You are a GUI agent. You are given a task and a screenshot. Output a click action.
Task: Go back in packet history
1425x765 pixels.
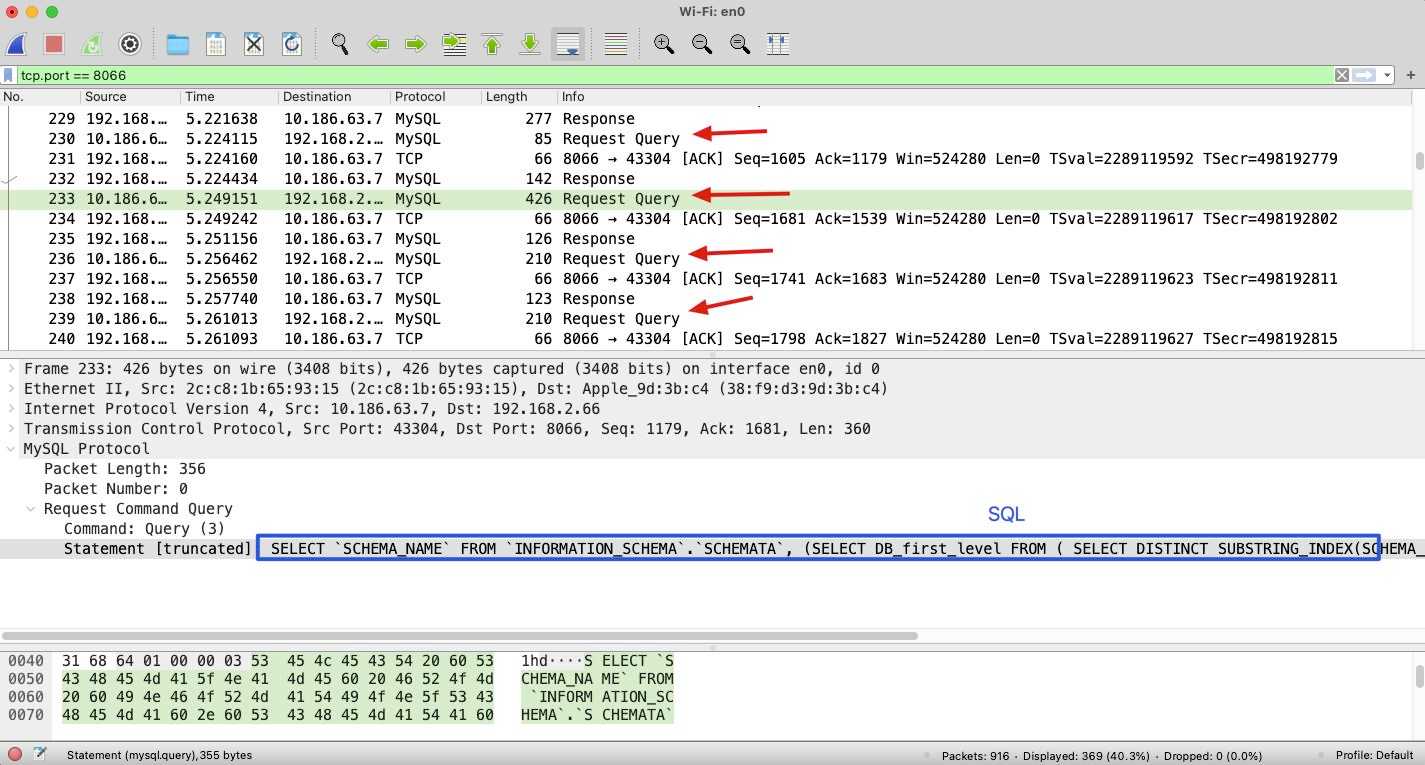point(378,44)
